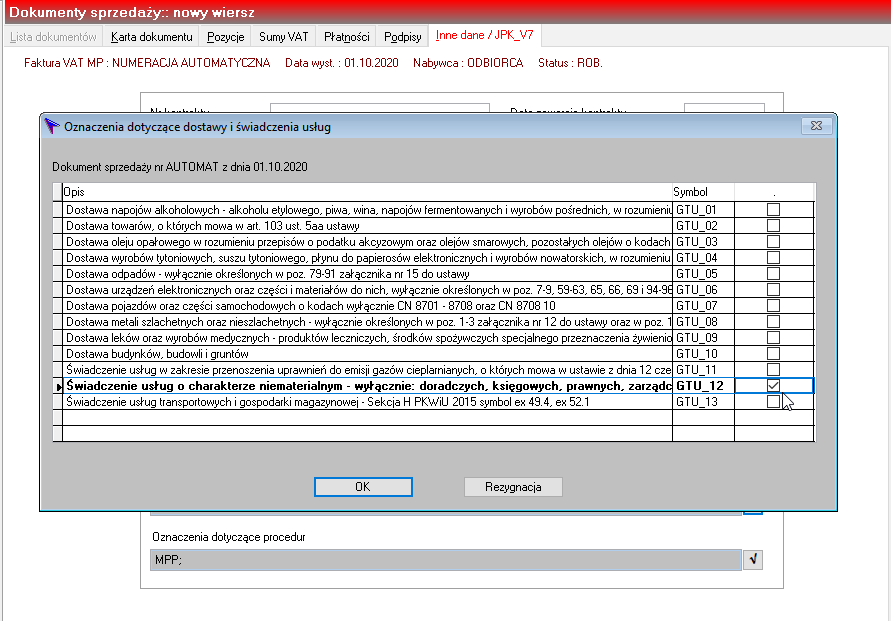891x621 pixels.
Task: Click checkmark button beside MPP procedures field
Action: click(x=753, y=560)
